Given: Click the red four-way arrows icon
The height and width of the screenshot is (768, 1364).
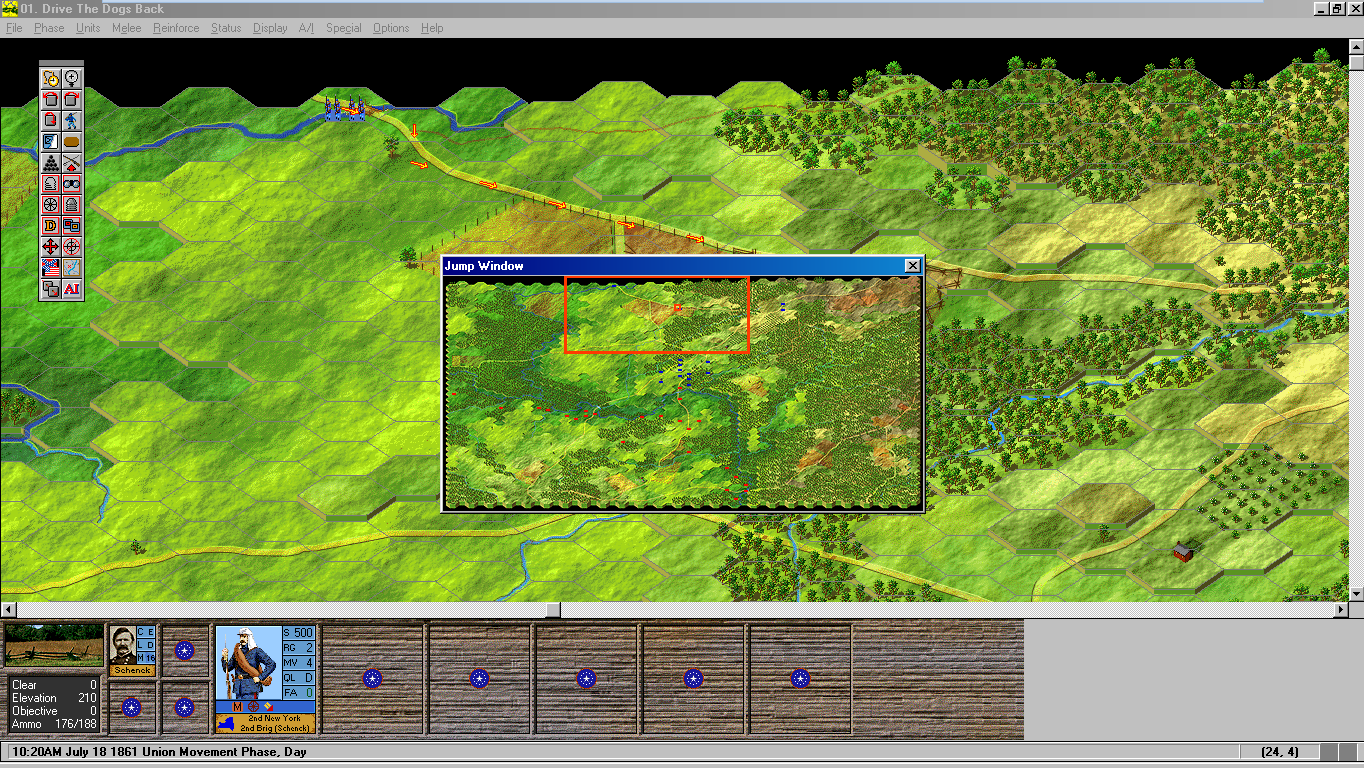Looking at the screenshot, I should pos(51,246).
